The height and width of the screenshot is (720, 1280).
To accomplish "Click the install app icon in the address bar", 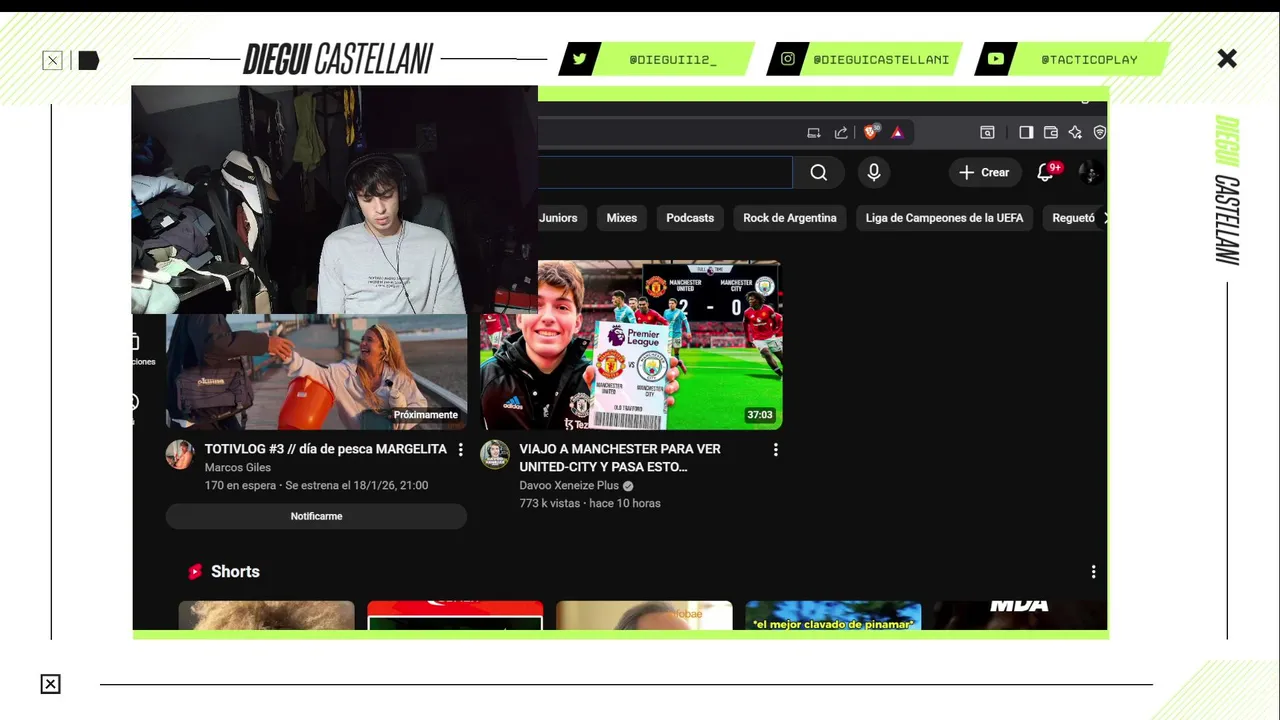I will [x=814, y=132].
